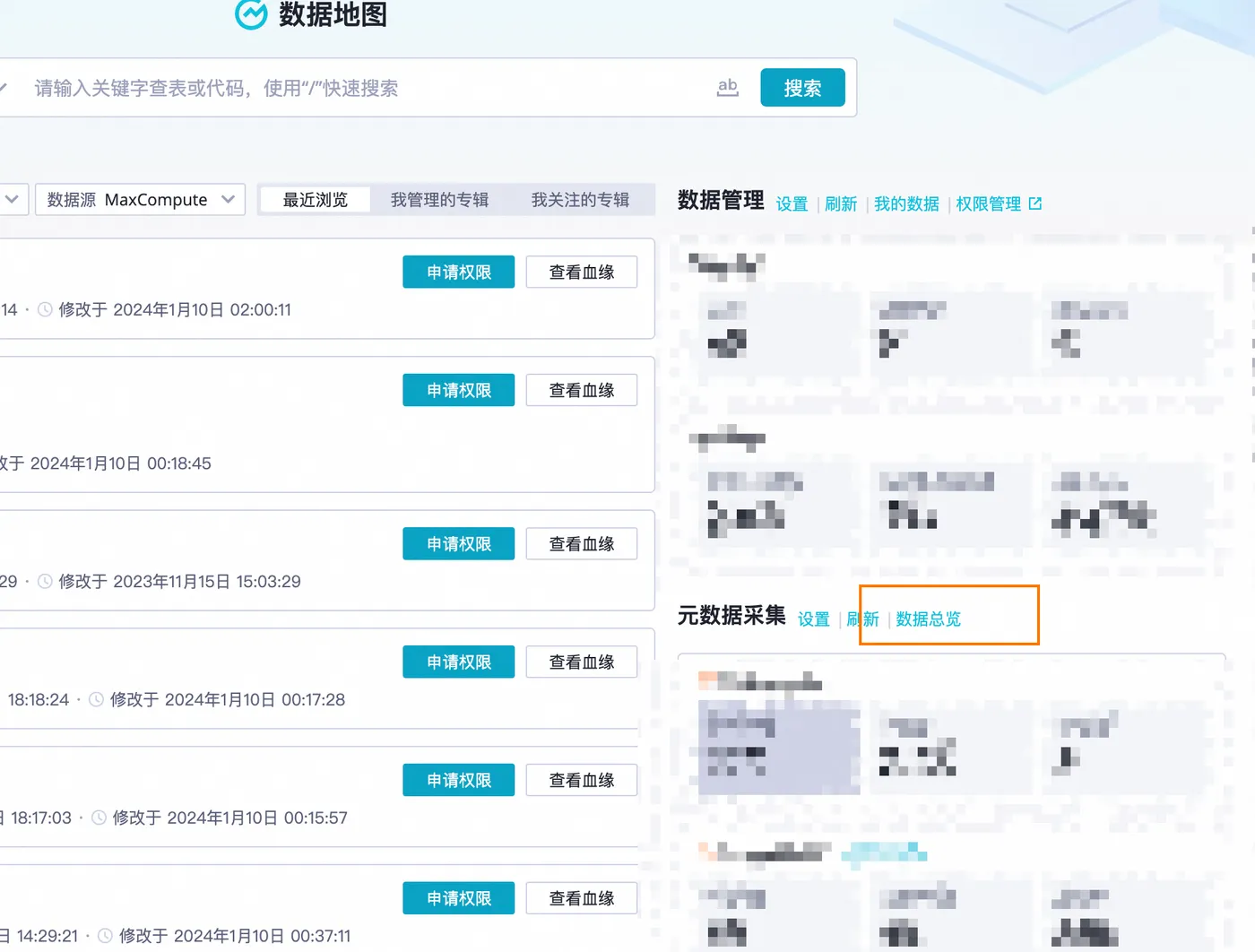
Task: Click clock icon beside 修改于 2024年1月10日 00:15:57
Action: (99, 818)
